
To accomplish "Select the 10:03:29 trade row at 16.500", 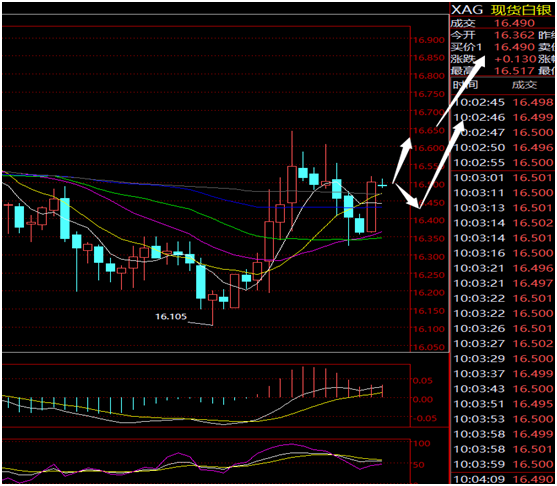I will (503, 358).
